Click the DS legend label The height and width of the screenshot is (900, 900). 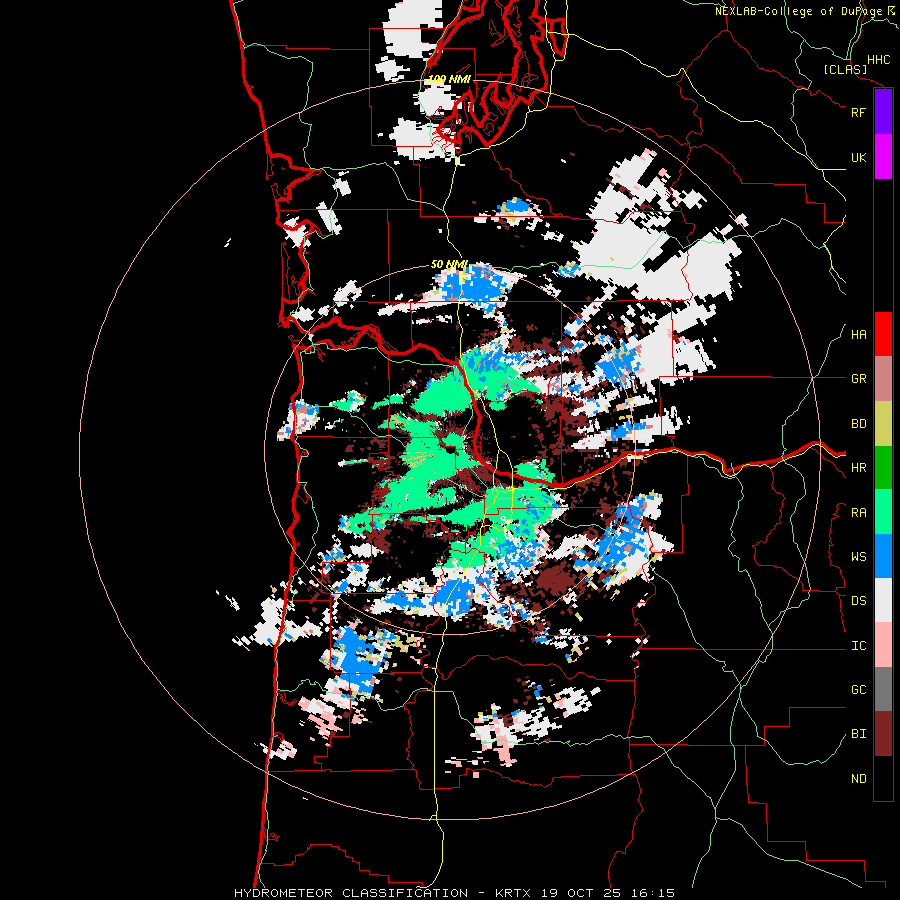tap(858, 601)
